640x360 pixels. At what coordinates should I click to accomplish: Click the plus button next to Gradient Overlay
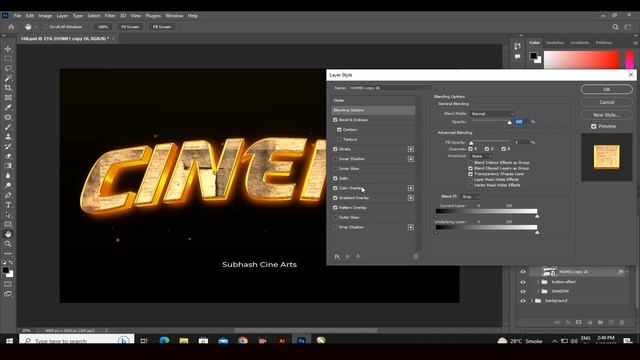(x=411, y=198)
